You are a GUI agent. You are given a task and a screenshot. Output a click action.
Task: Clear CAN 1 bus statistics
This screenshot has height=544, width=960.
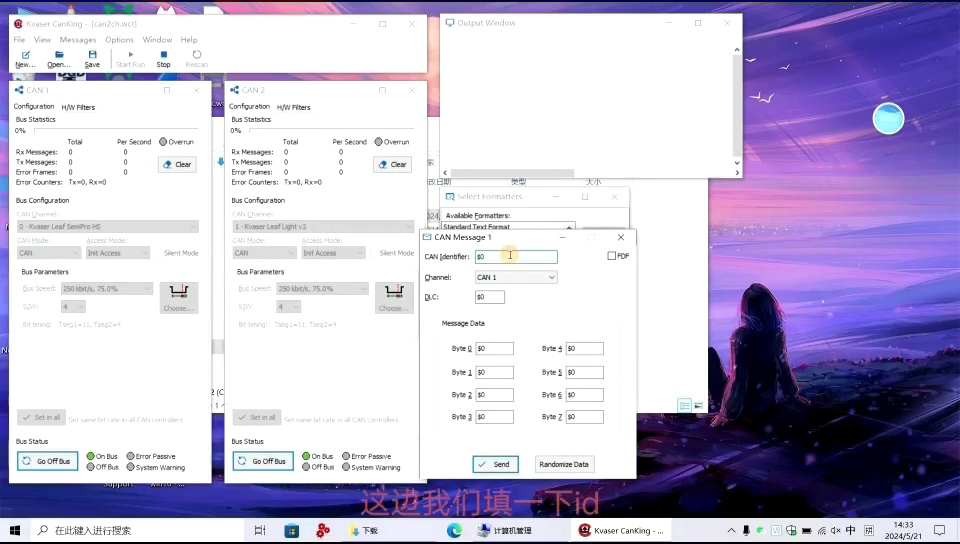[178, 165]
